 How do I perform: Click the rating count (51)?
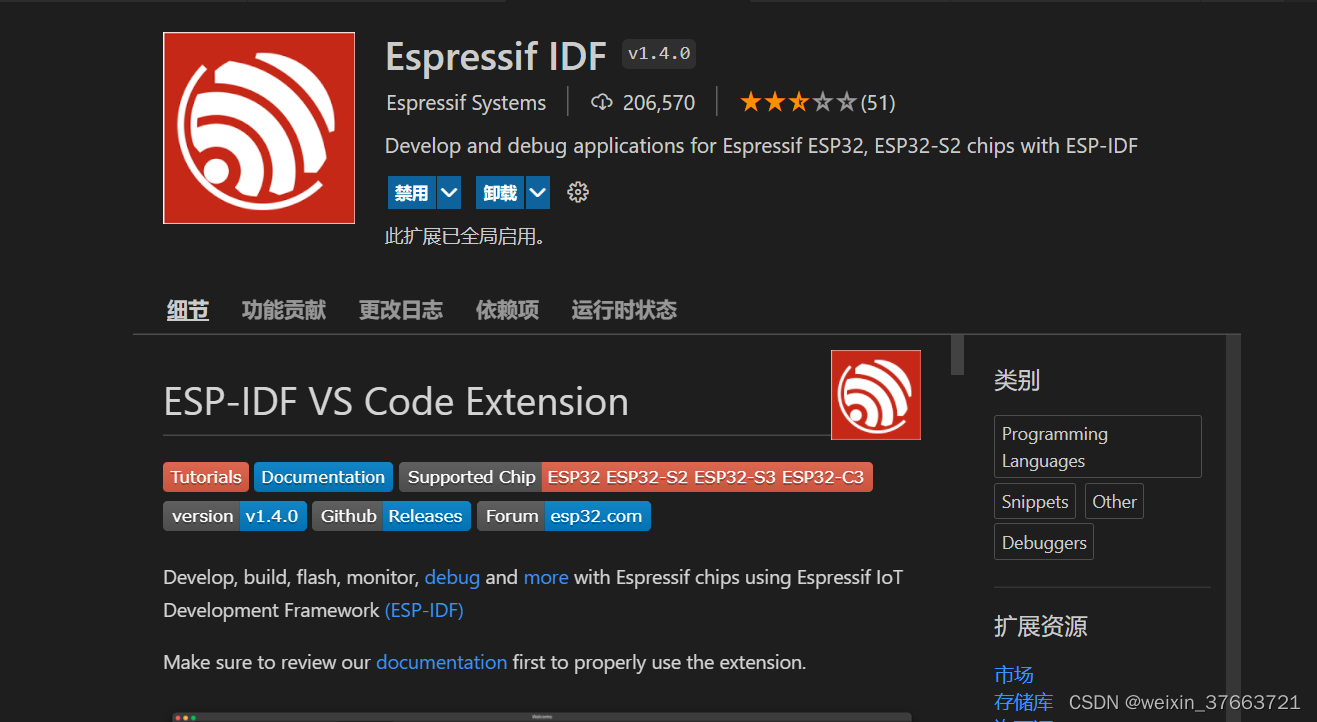878,102
